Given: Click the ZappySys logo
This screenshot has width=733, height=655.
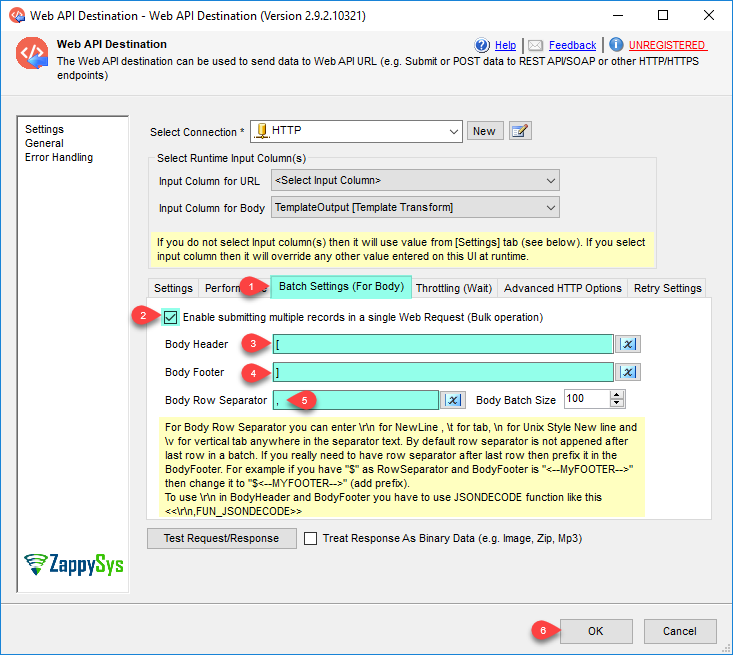Looking at the screenshot, I should (75, 564).
